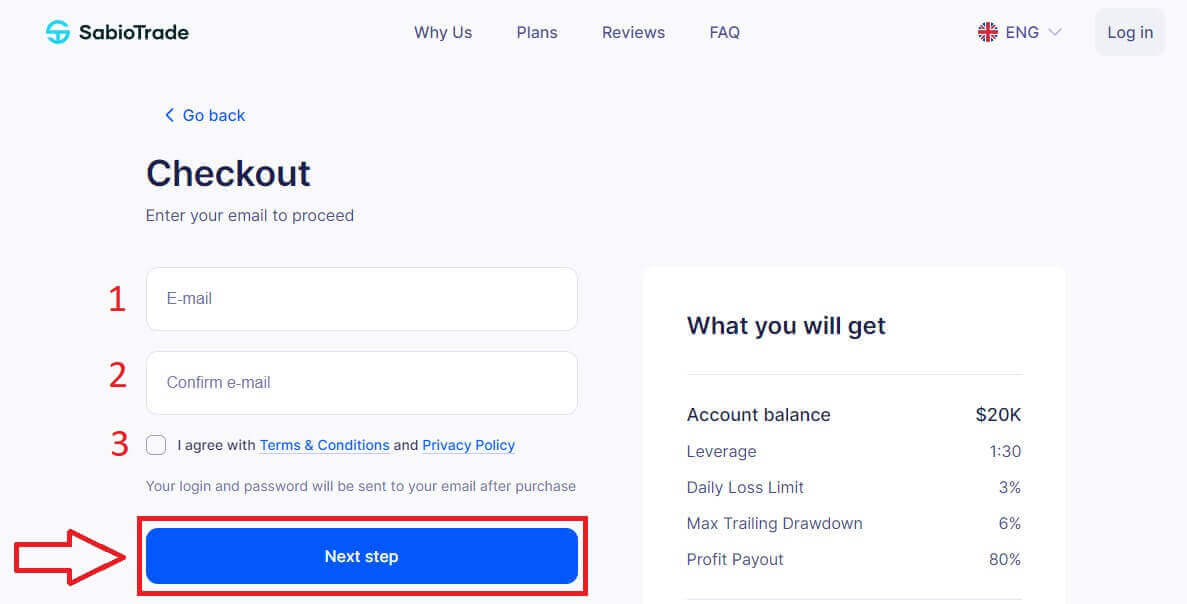The image size is (1187, 604).
Task: Click the Checkout heading
Action: tap(228, 174)
